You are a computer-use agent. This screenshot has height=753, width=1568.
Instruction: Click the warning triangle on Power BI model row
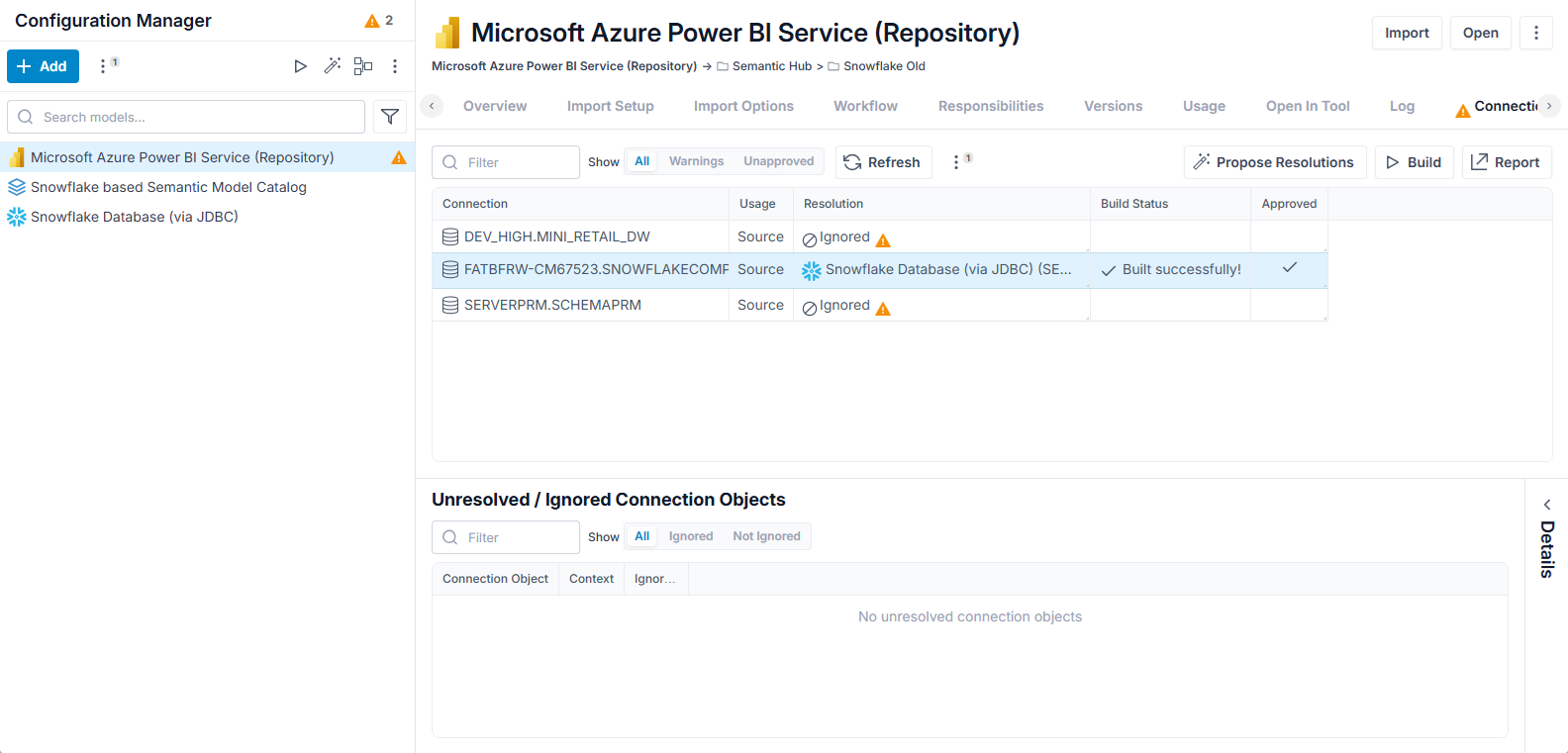click(x=399, y=157)
